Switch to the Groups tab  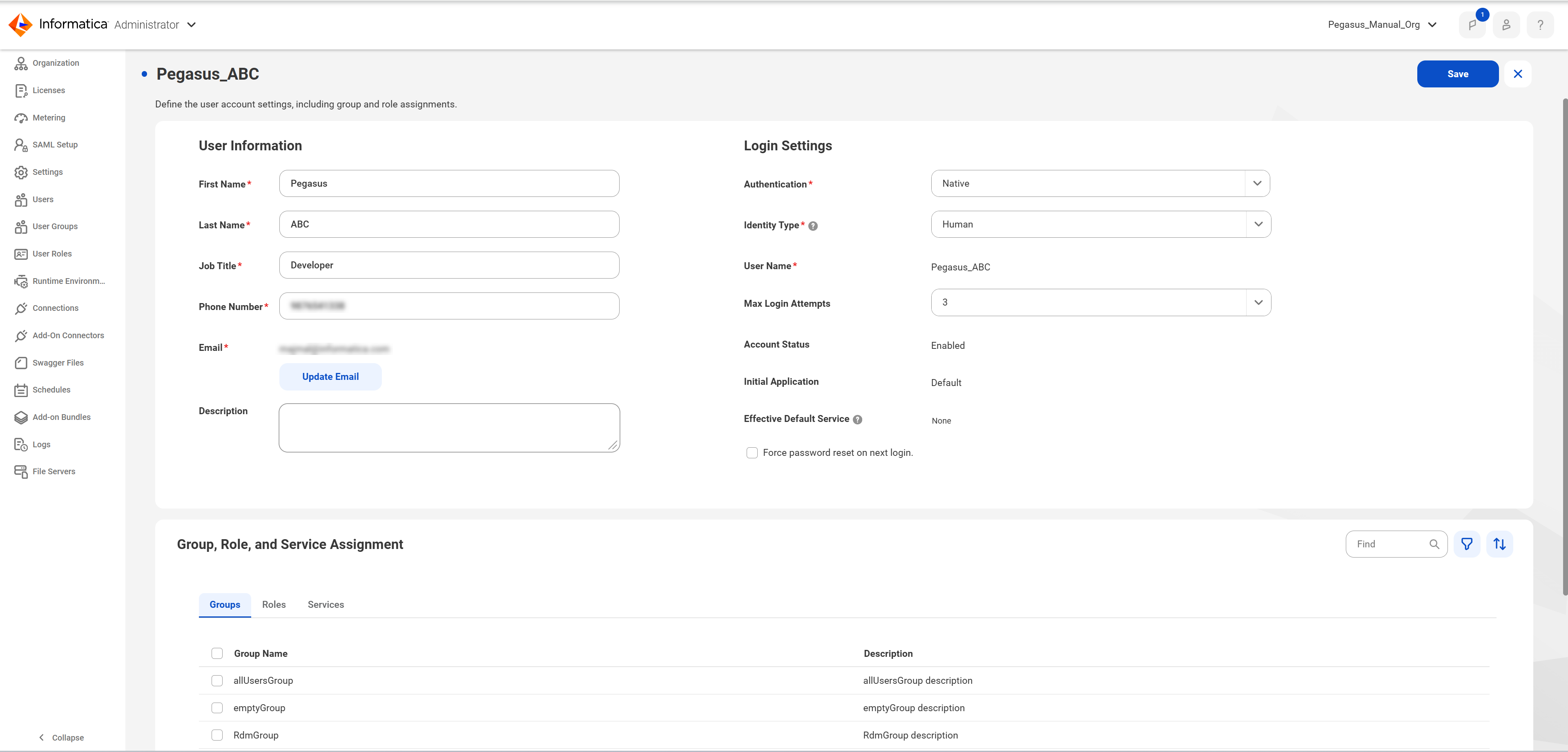[225, 605]
